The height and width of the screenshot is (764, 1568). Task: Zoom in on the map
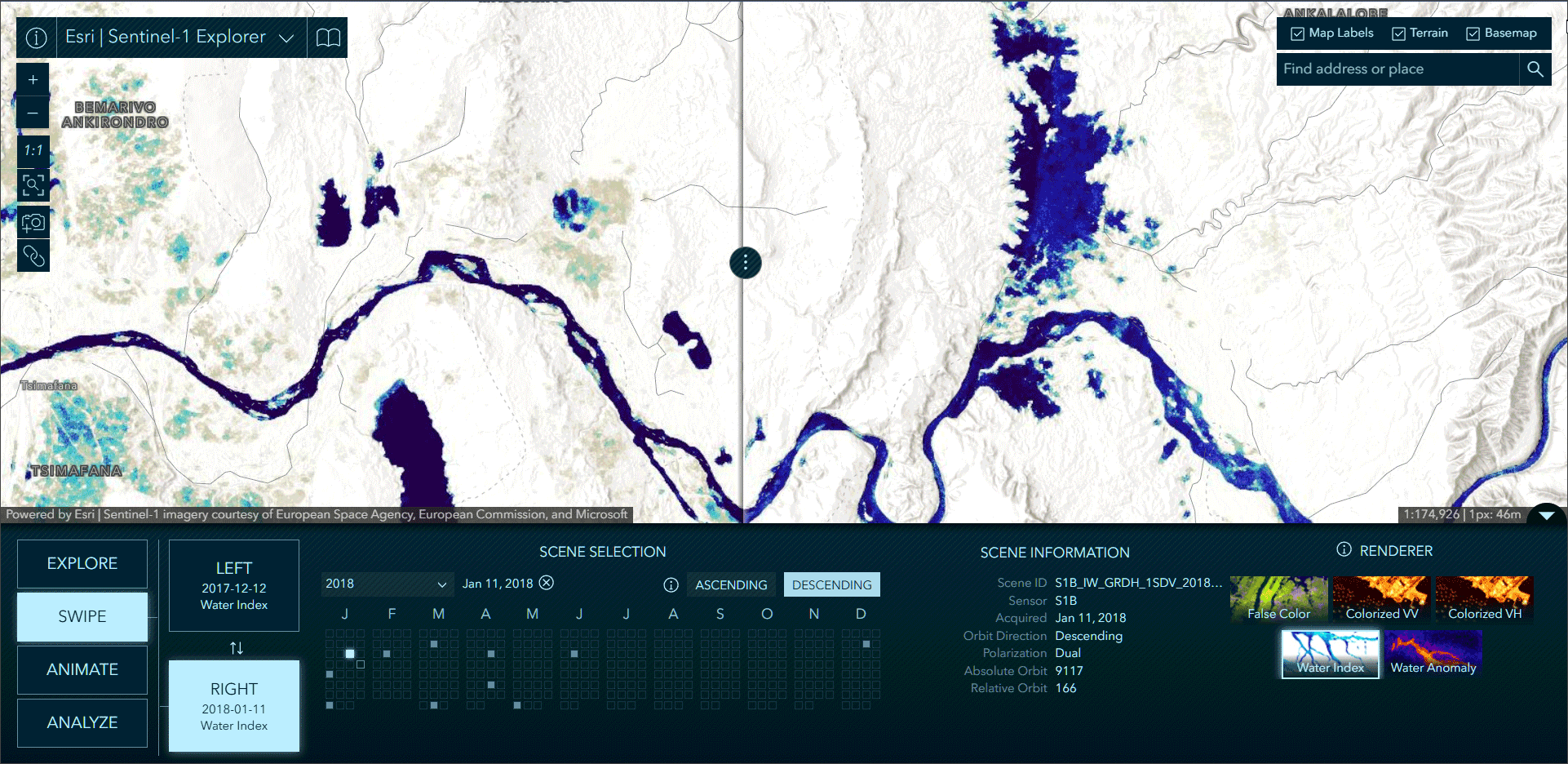33,80
